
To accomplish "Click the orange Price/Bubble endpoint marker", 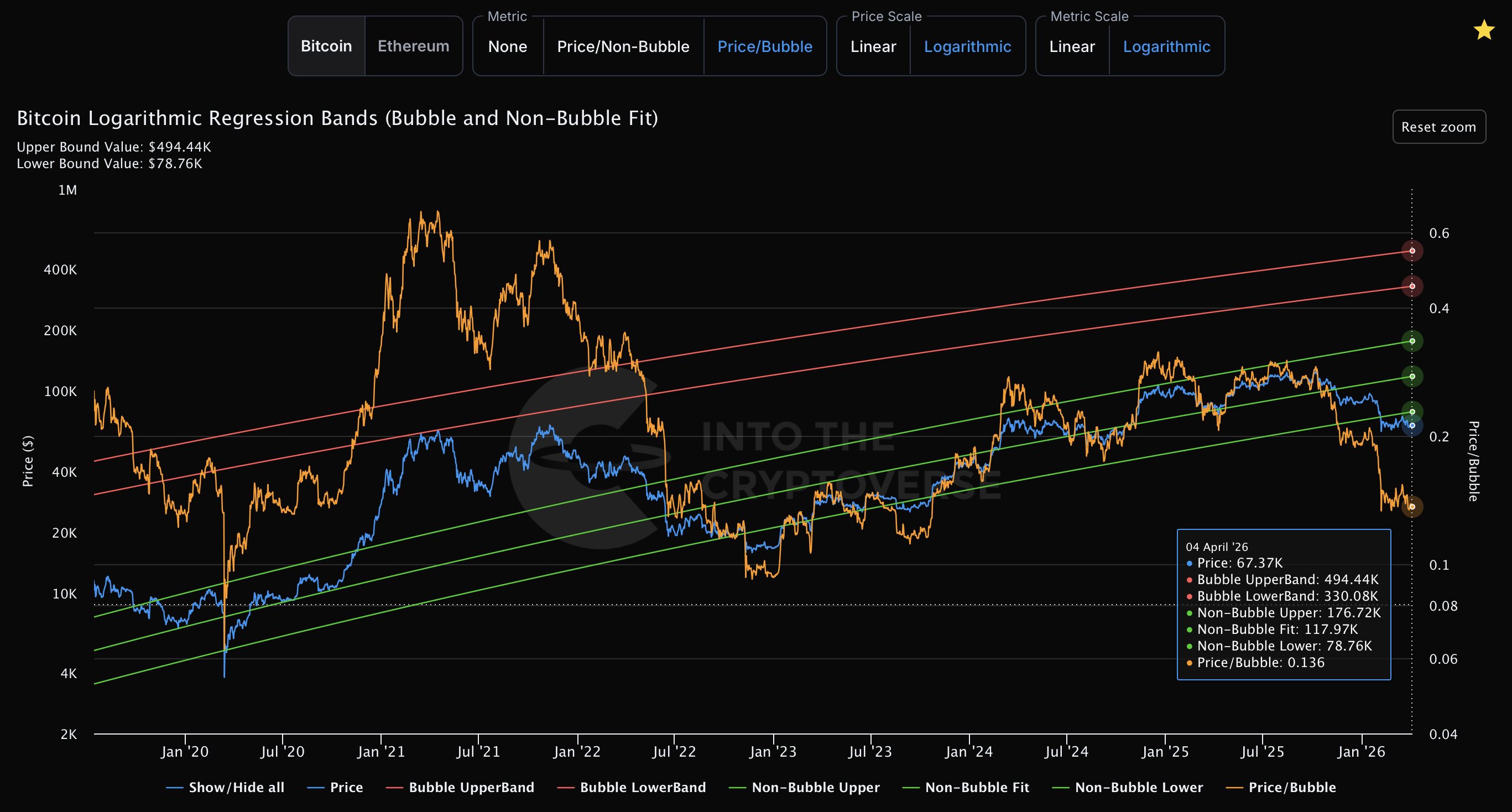I will click(x=1412, y=507).
